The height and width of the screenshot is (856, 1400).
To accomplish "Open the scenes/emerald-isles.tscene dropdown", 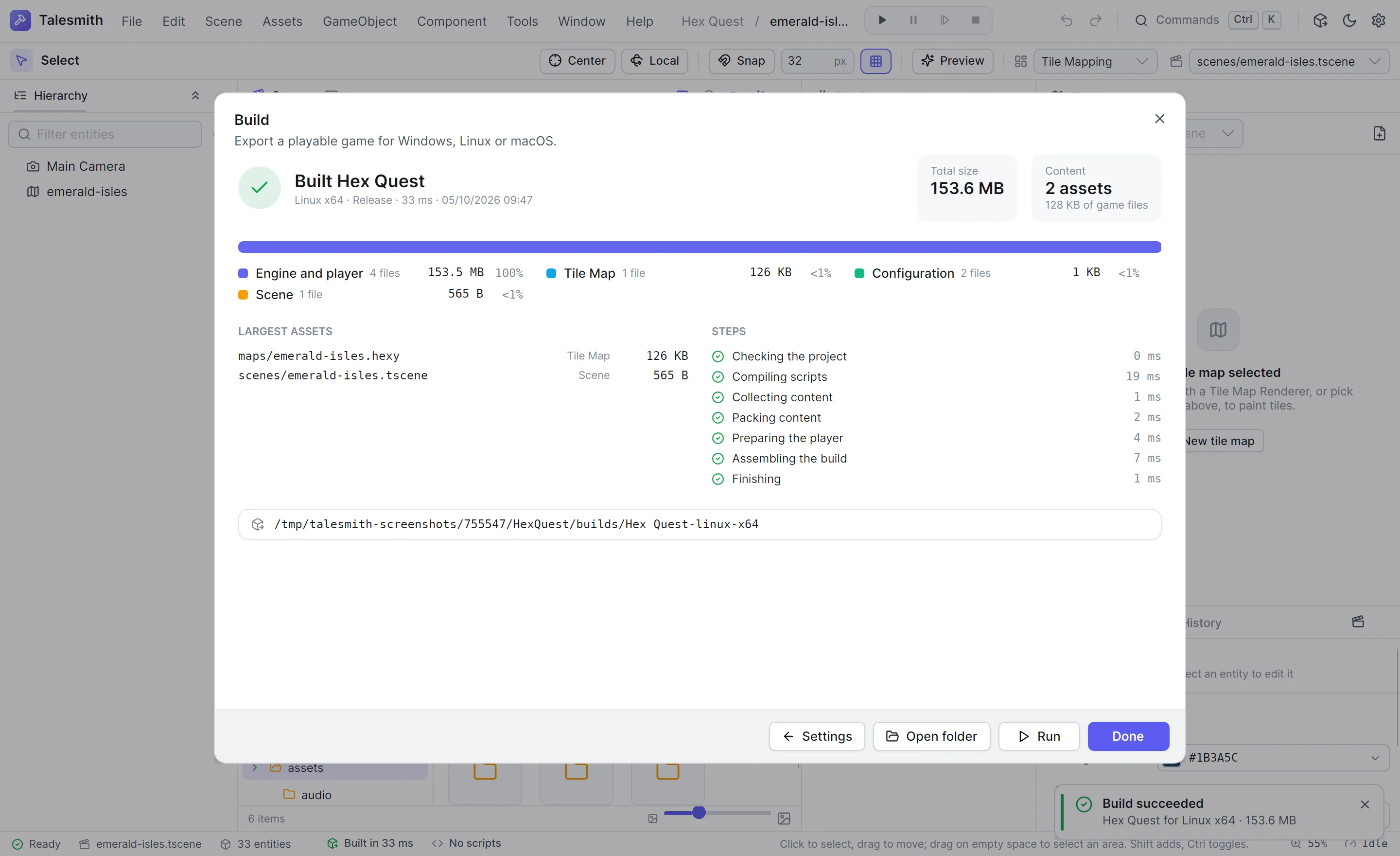I will coord(1289,61).
